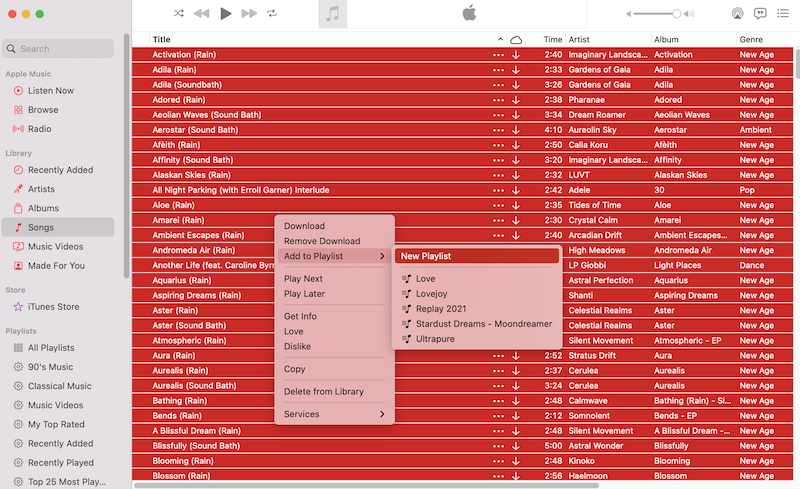800x489 pixels.
Task: Click Delete from Library option
Action: click(x=323, y=391)
